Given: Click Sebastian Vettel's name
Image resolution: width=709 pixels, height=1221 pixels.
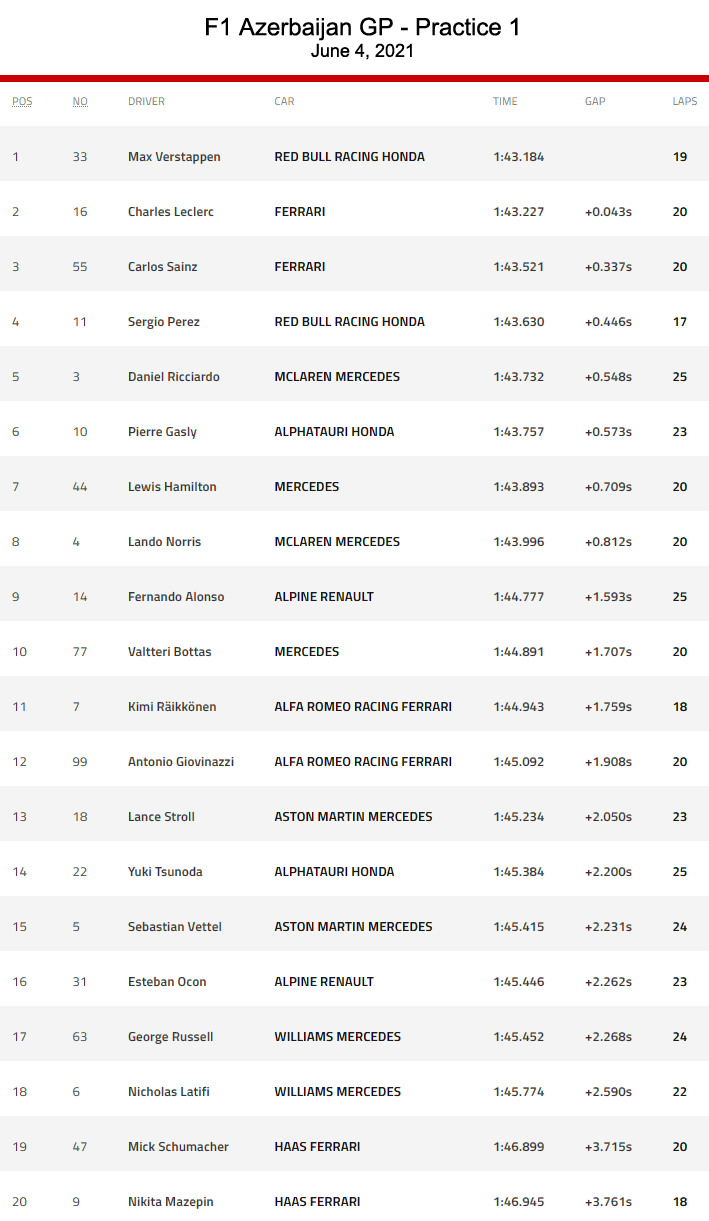Looking at the screenshot, I should click(174, 927).
